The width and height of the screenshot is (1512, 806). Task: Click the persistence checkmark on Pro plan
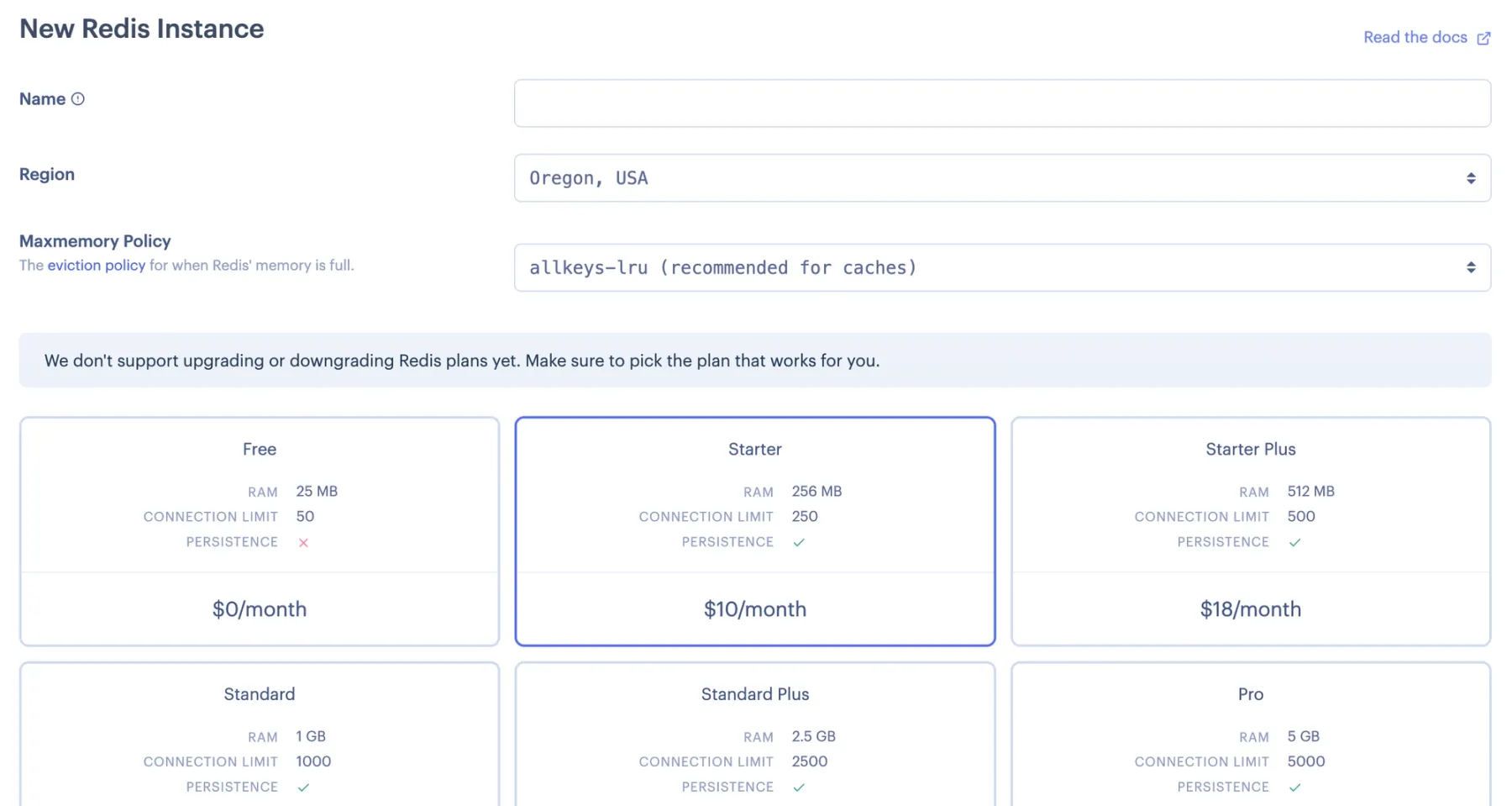pos(1294,787)
